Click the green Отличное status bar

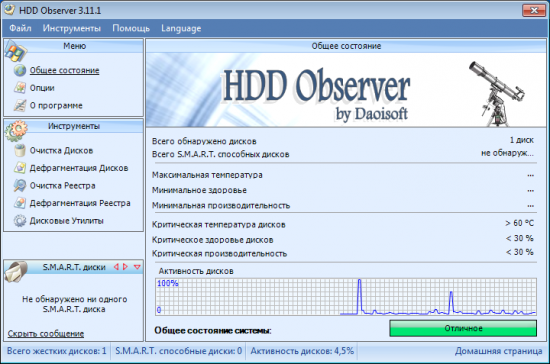(463, 328)
